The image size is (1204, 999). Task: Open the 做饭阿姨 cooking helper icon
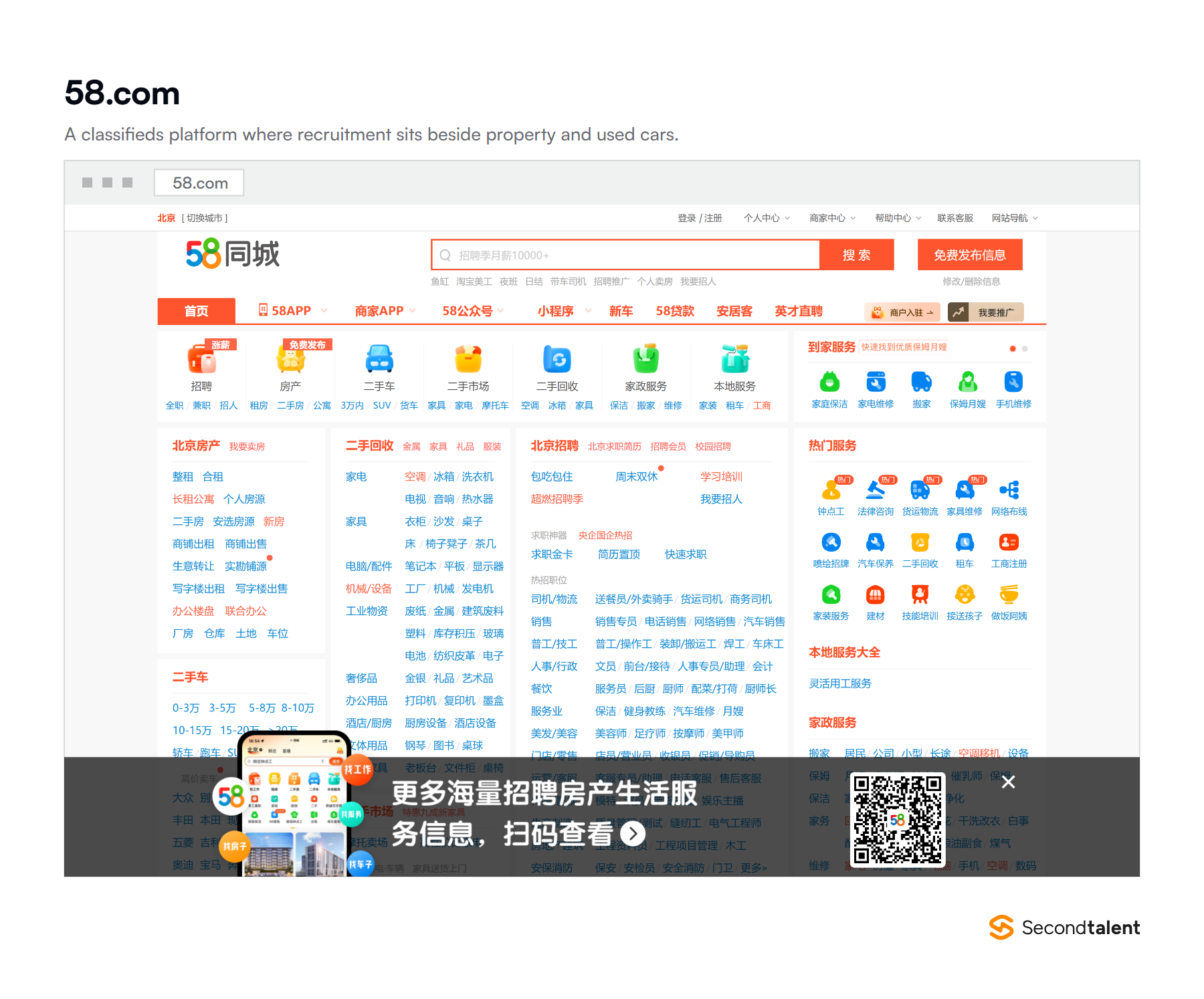[x=1009, y=594]
